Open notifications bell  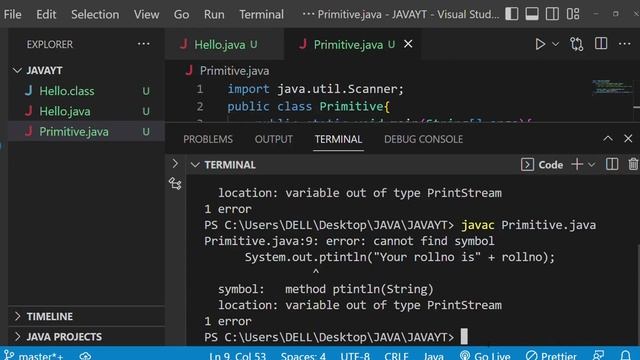click(625, 356)
